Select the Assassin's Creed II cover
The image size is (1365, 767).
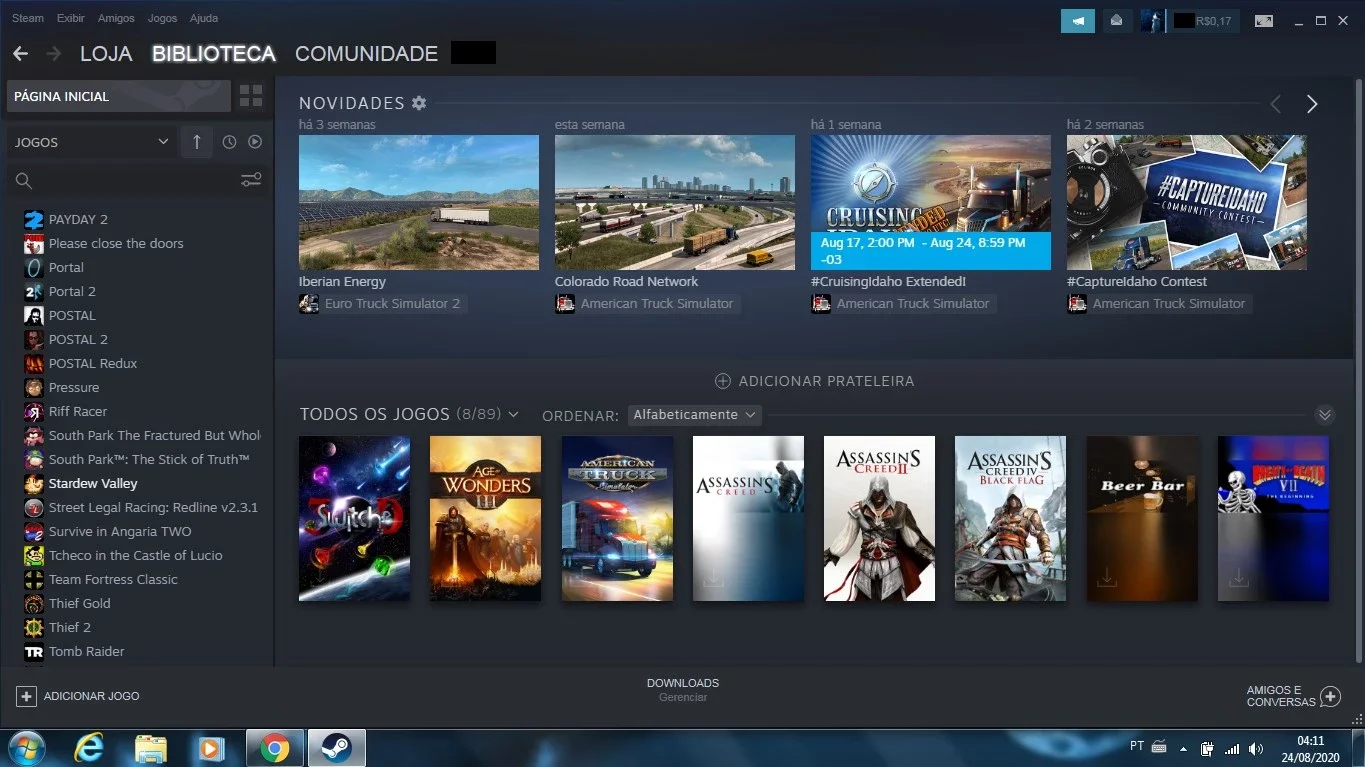click(879, 518)
